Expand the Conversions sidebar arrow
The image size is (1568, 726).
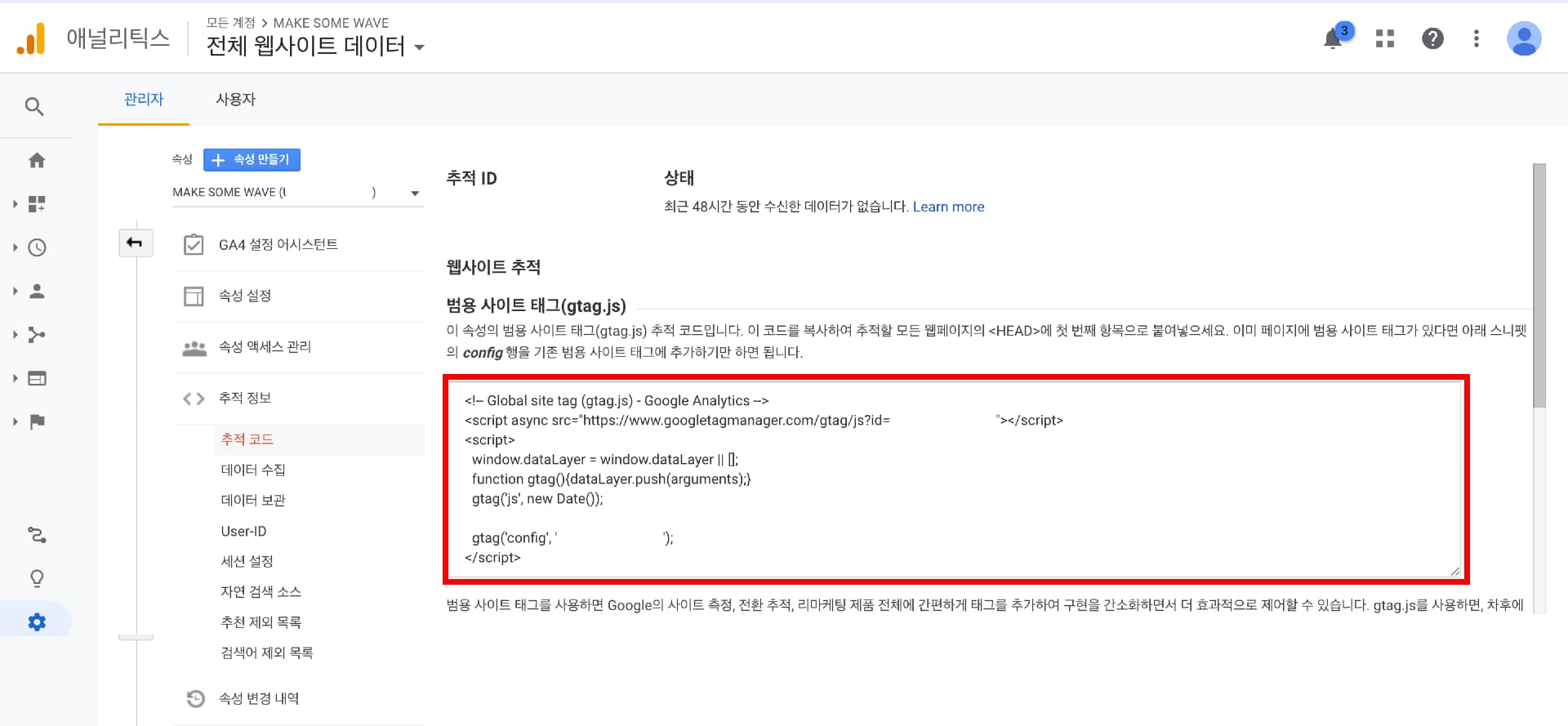(15, 421)
